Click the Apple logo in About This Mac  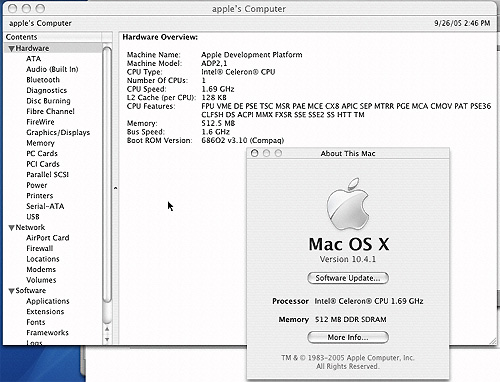(348, 204)
